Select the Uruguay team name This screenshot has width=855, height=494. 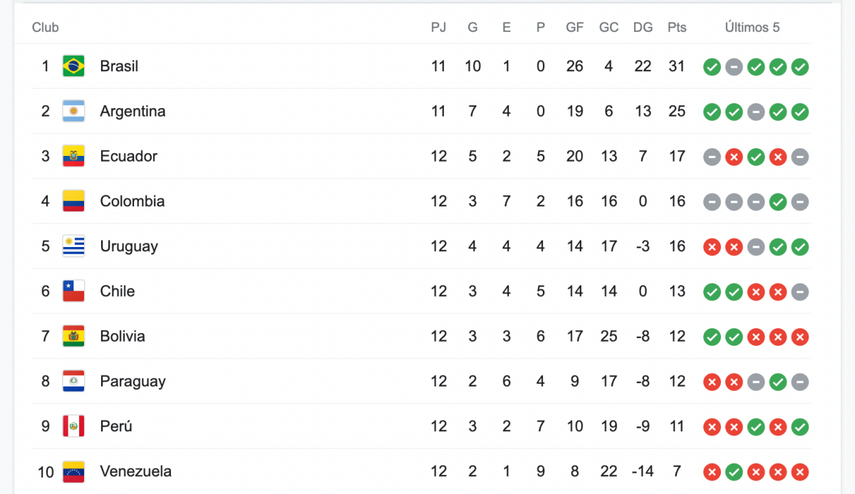point(129,246)
